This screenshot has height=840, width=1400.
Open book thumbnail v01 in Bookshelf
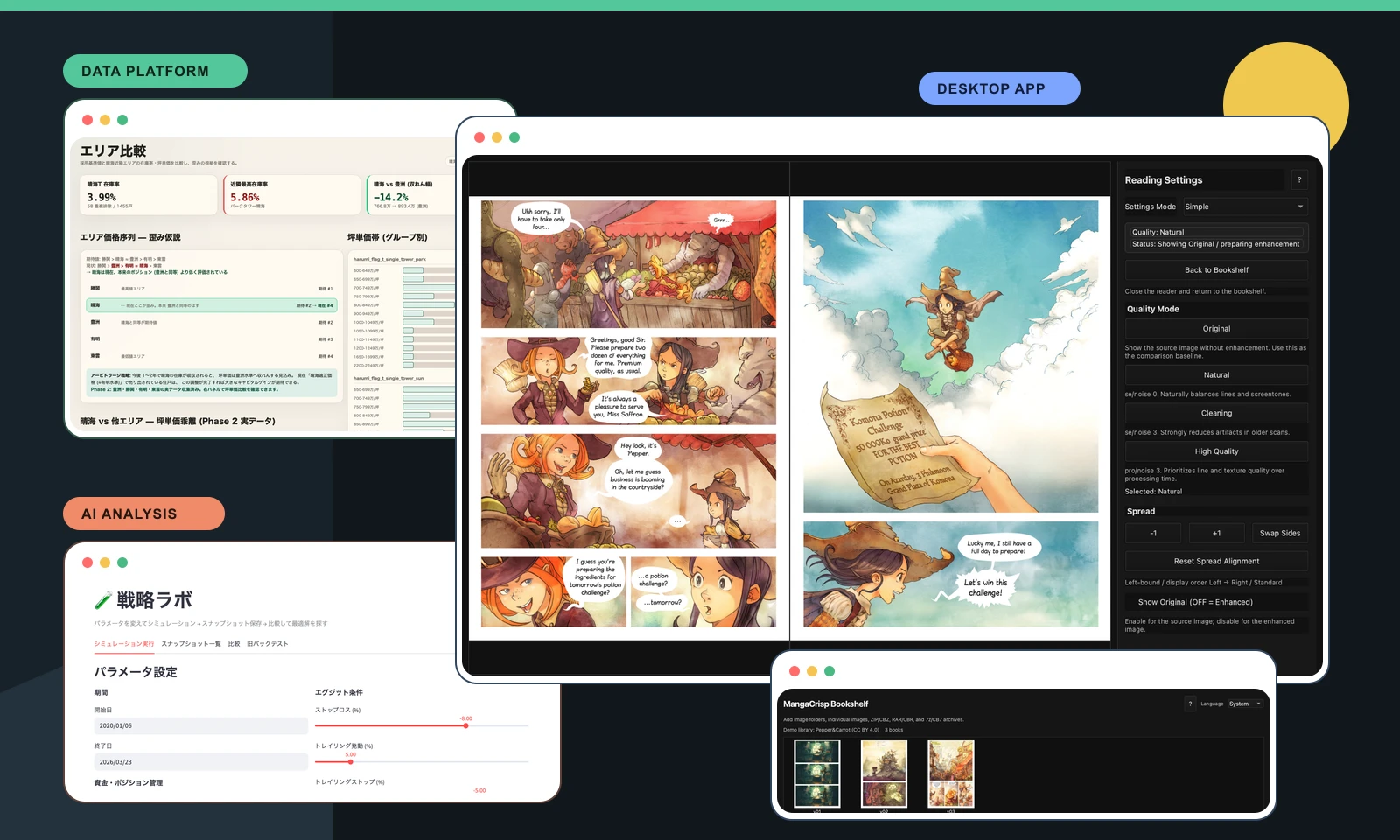tap(816, 773)
